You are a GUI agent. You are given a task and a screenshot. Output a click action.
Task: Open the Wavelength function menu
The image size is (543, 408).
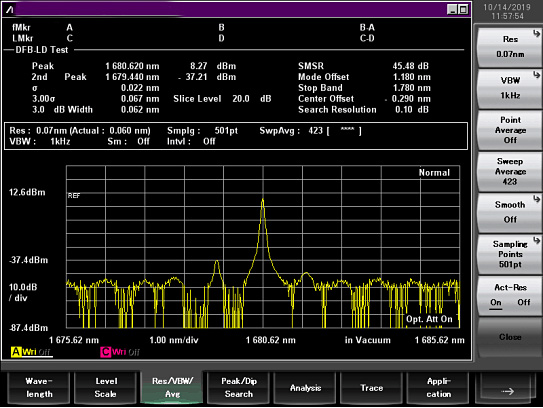click(39, 388)
